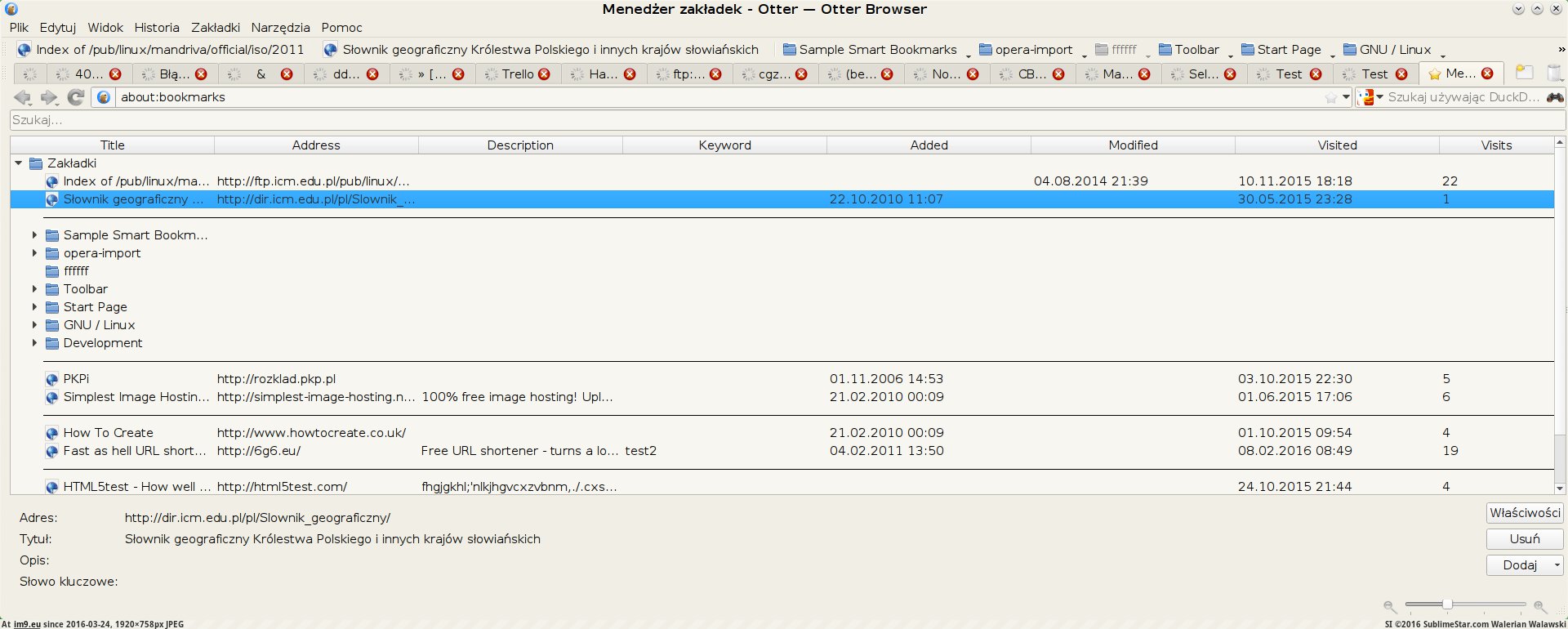This screenshot has width=1568, height=629.
Task: Reload the page with the refresh icon
Action: (x=76, y=97)
